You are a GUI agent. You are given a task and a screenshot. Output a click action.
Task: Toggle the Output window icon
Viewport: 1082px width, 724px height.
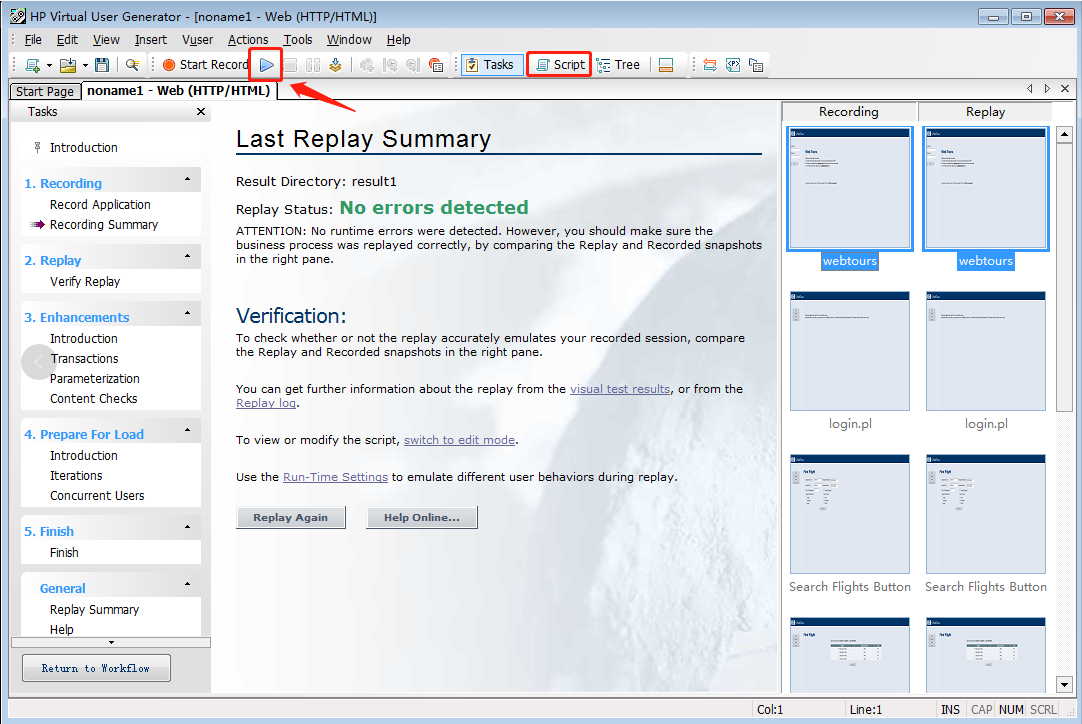pyautogui.click(x=666, y=65)
